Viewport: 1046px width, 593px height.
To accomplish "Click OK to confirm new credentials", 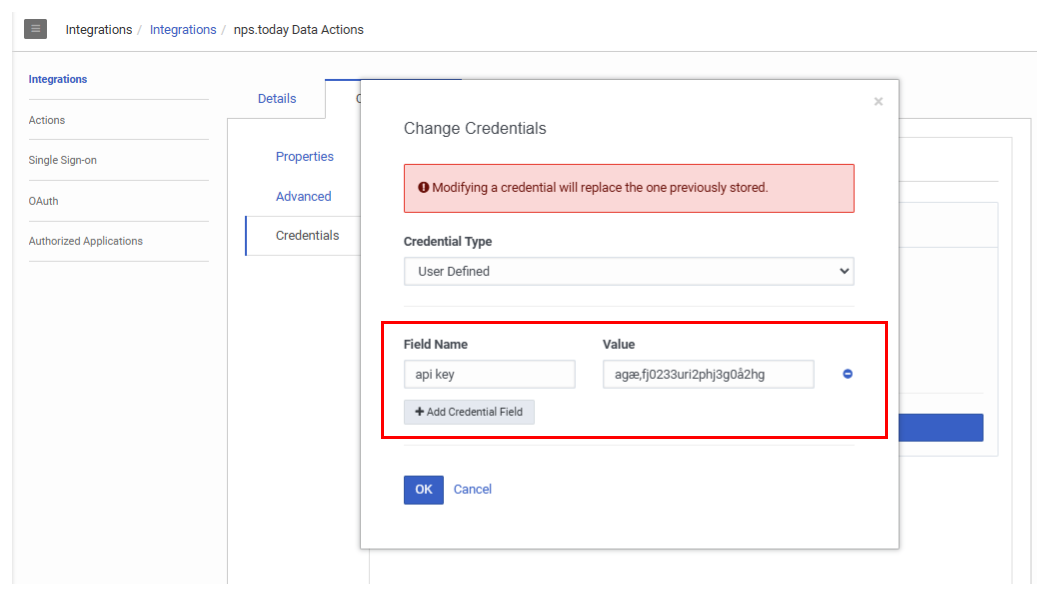I will [423, 489].
